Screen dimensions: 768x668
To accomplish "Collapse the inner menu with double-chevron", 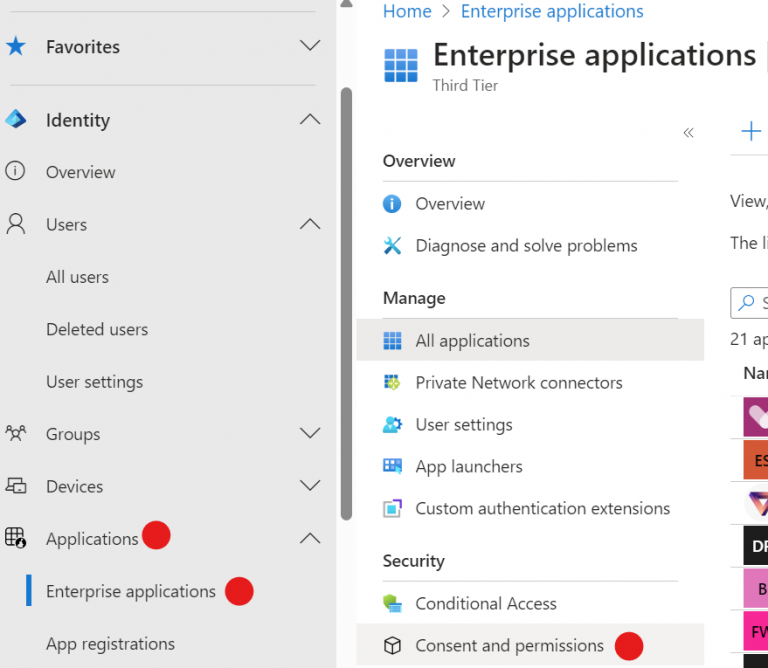I will [x=688, y=133].
